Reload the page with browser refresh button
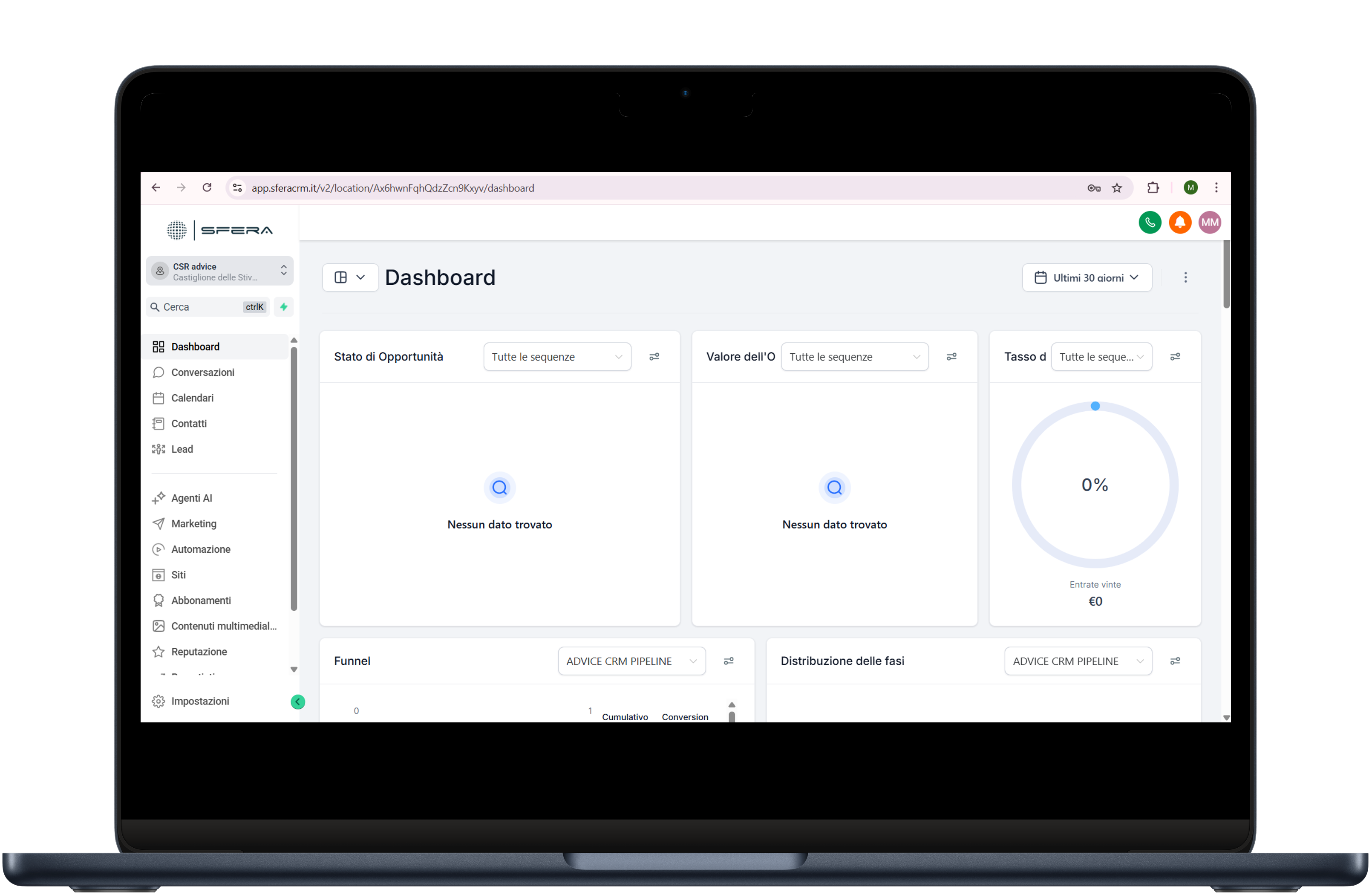Image resolution: width=1372 pixels, height=895 pixels. tap(207, 188)
